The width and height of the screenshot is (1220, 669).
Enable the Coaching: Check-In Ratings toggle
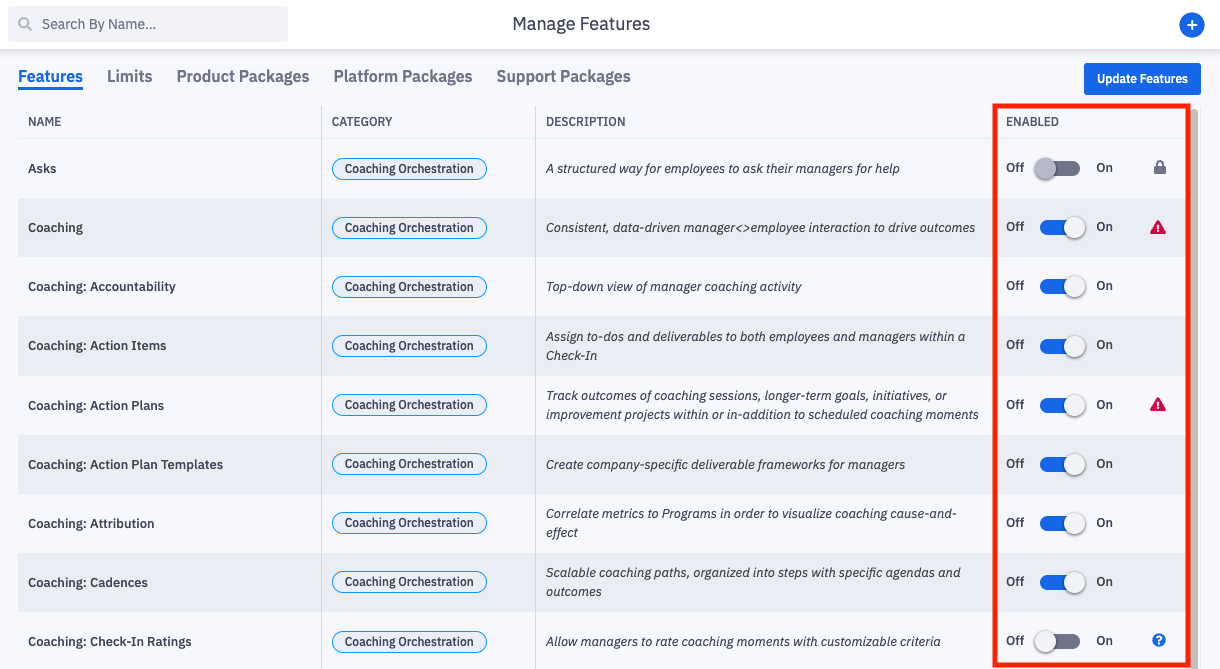(1058, 641)
